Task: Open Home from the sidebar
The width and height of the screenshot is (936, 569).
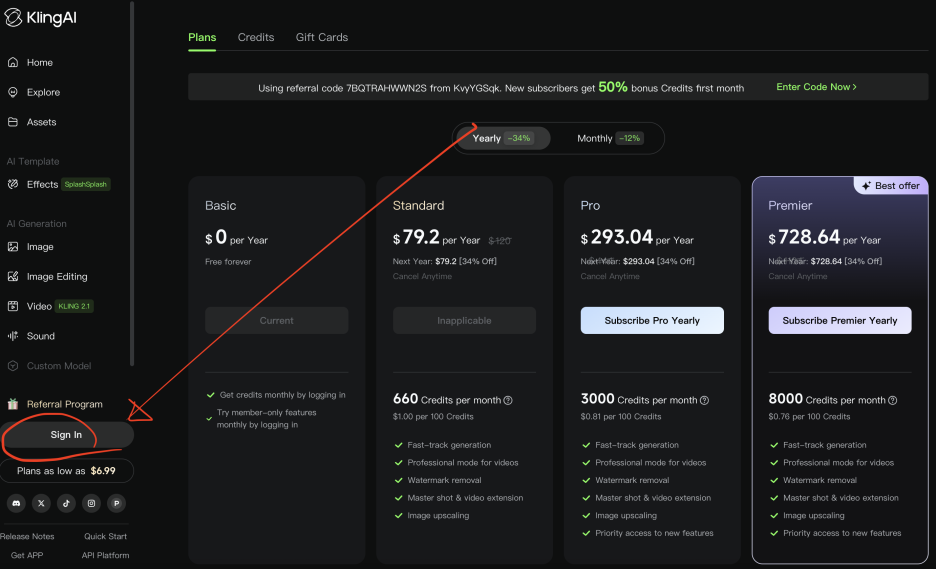Action: (39, 63)
